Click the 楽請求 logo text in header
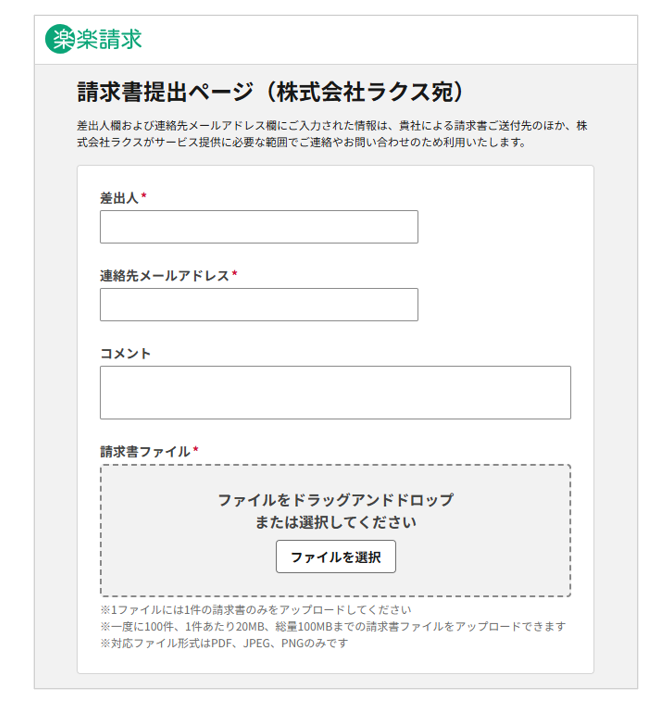This screenshot has height=702, width=654. pyautogui.click(x=108, y=39)
